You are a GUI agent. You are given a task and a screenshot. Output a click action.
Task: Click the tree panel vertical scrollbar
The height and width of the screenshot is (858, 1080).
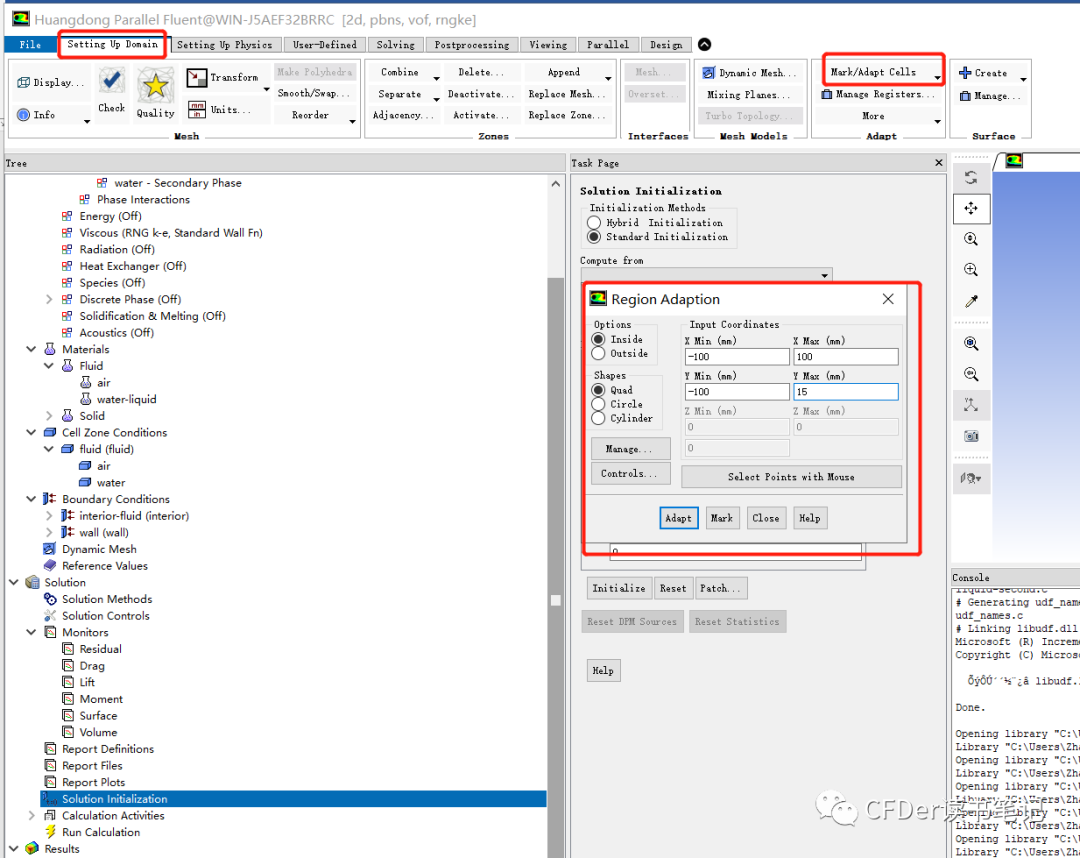[x=556, y=516]
